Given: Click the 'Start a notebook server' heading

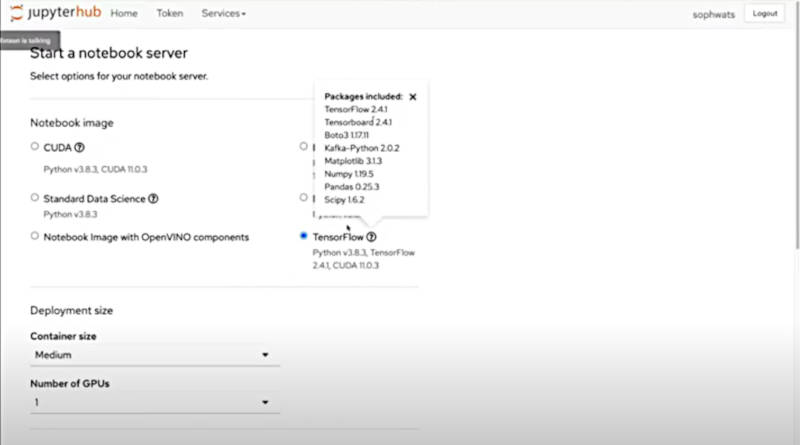Looking at the screenshot, I should [109, 53].
